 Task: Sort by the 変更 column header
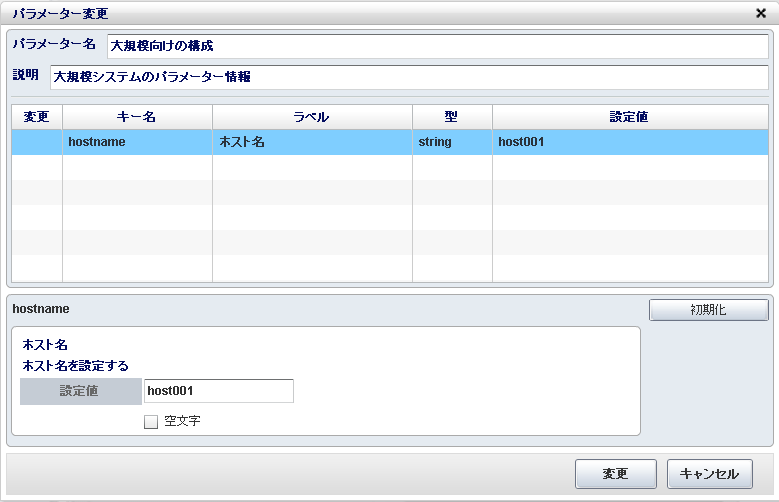point(37,117)
